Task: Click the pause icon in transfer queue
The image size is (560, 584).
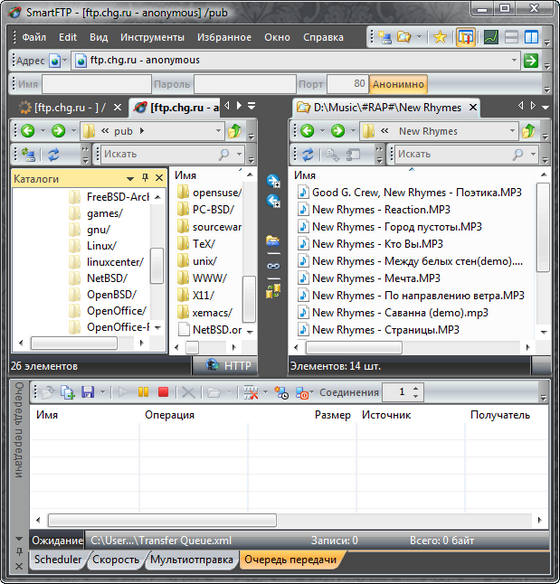Action: pyautogui.click(x=143, y=392)
